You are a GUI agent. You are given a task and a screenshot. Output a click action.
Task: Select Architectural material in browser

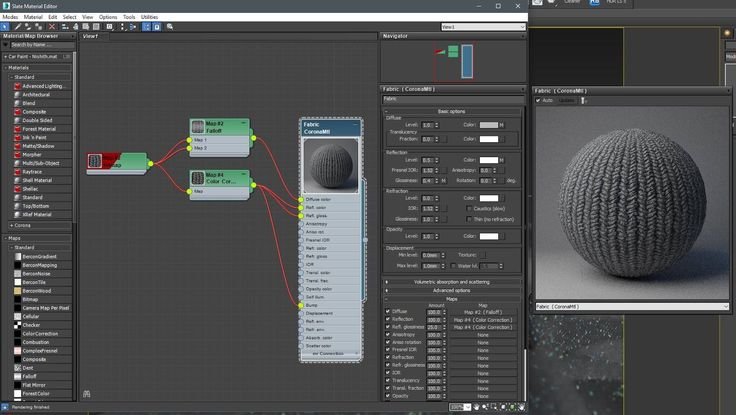[36, 95]
